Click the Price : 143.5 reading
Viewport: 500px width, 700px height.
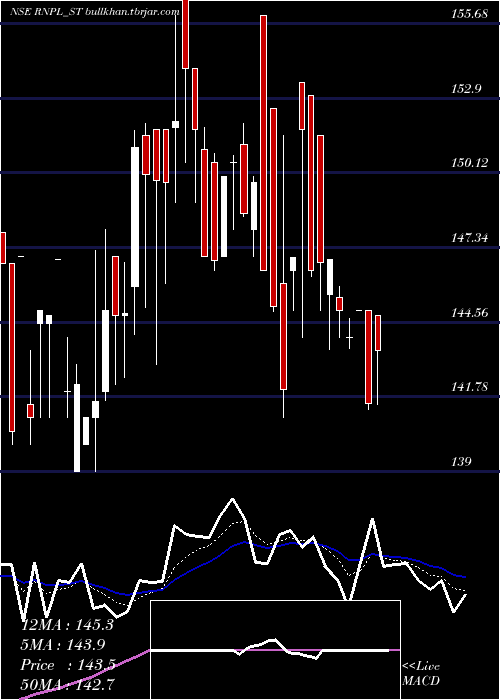(68, 665)
